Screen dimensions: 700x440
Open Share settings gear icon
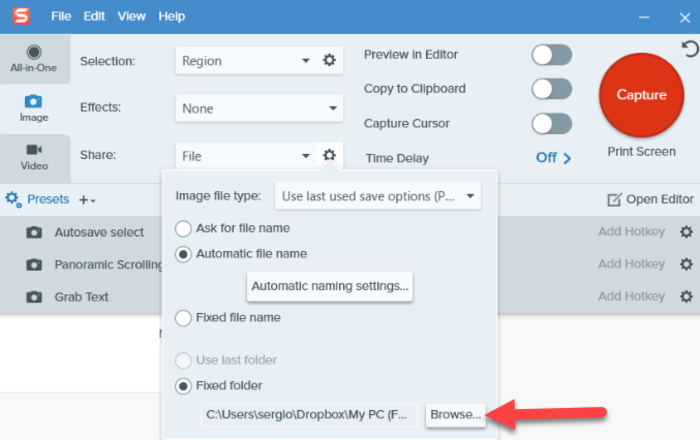pos(329,155)
